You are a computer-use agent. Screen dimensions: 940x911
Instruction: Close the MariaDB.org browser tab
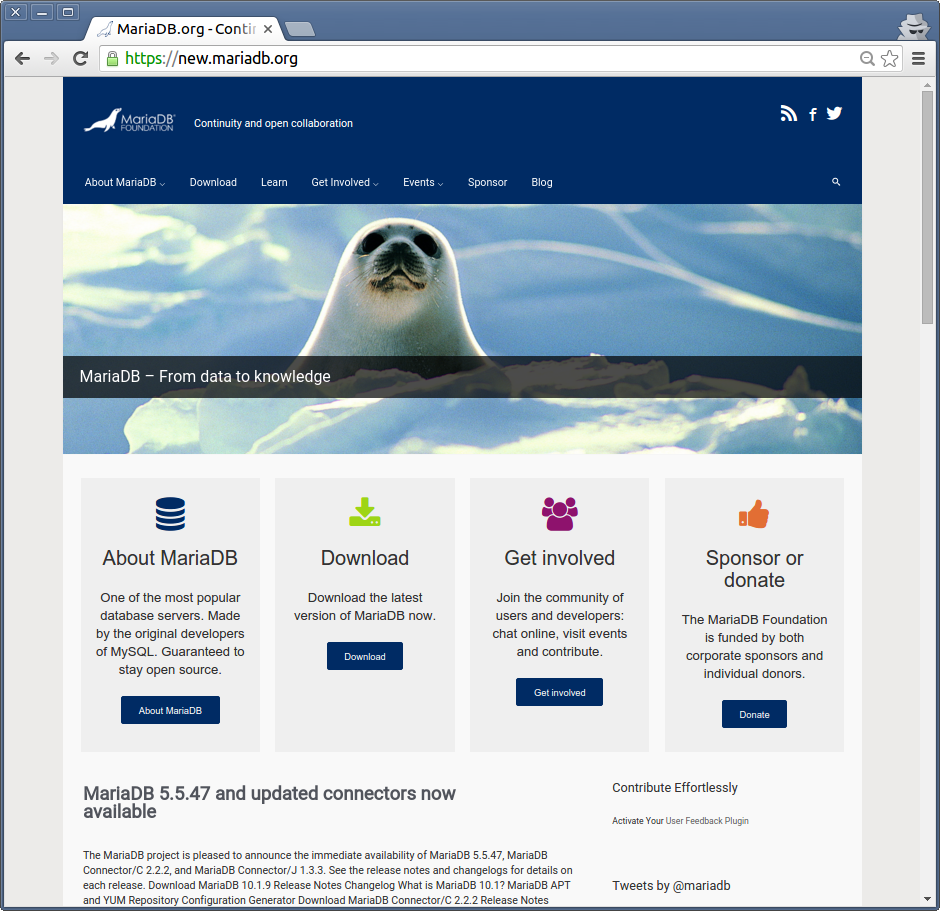268,29
